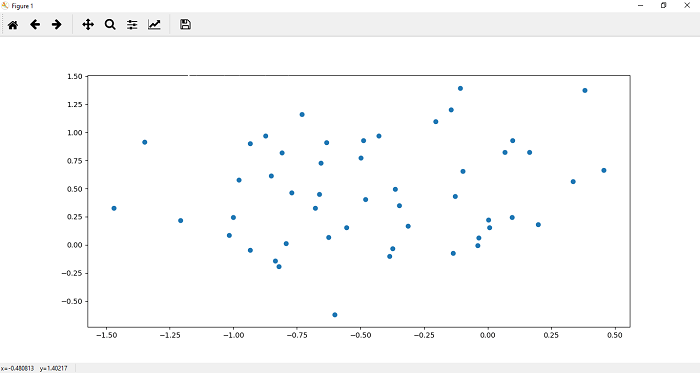Viewport: 700px width, 373px height.
Task: Click the Figure 1 window title
Action: click(22, 6)
